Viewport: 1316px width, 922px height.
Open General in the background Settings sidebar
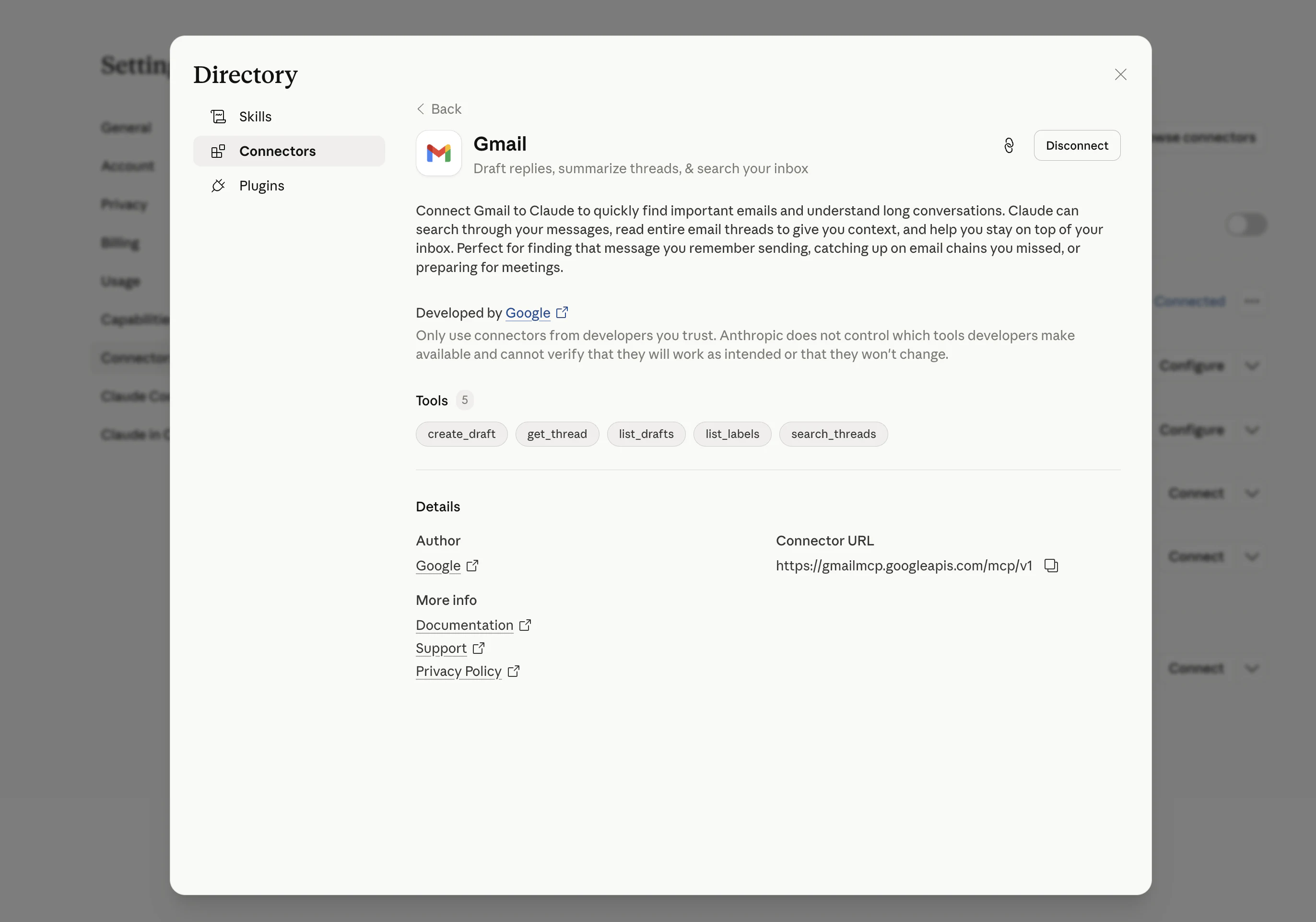pyautogui.click(x=126, y=127)
